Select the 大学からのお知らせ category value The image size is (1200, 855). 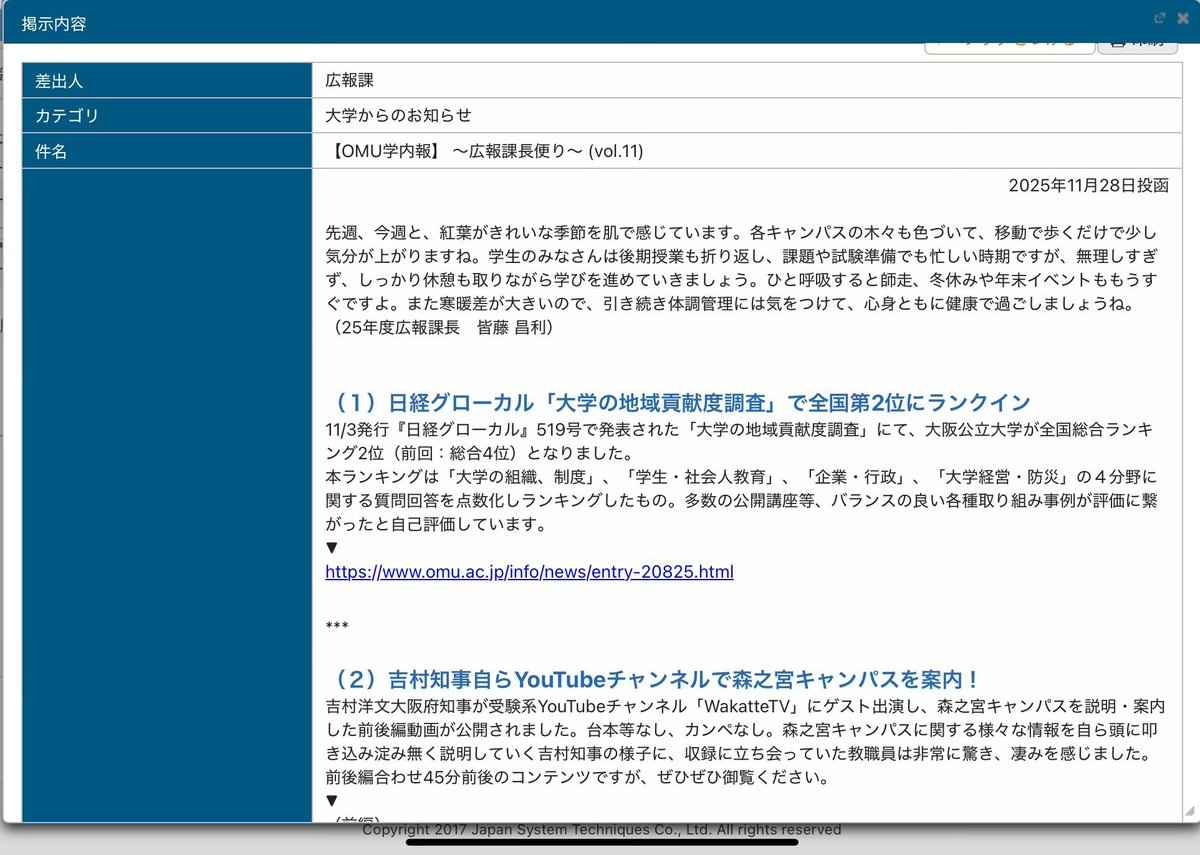point(398,116)
